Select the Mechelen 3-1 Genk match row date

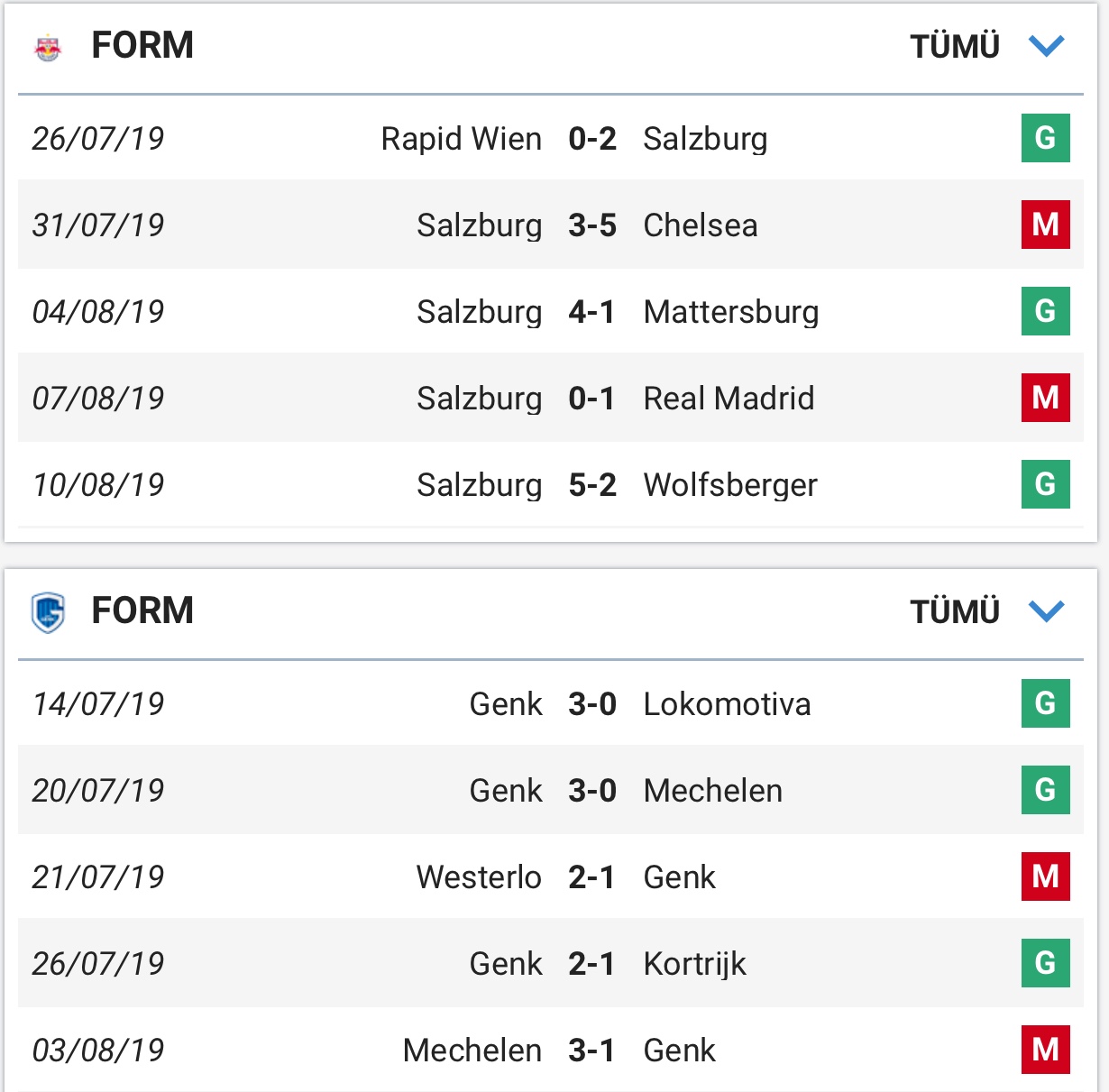[x=98, y=1051]
